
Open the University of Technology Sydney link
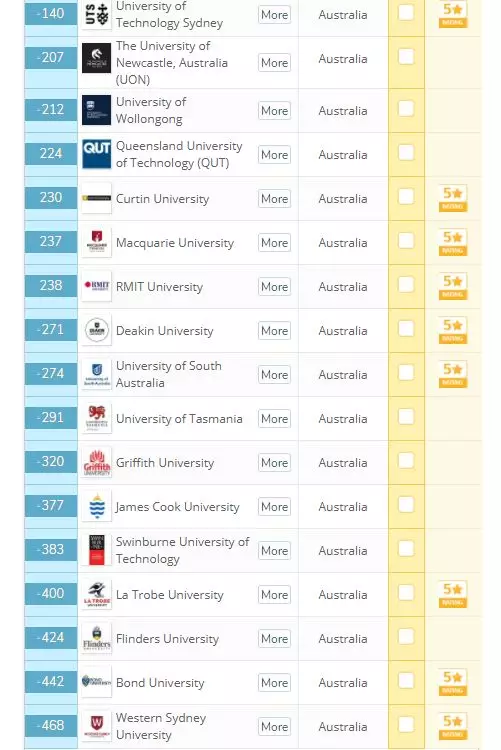tap(169, 14)
